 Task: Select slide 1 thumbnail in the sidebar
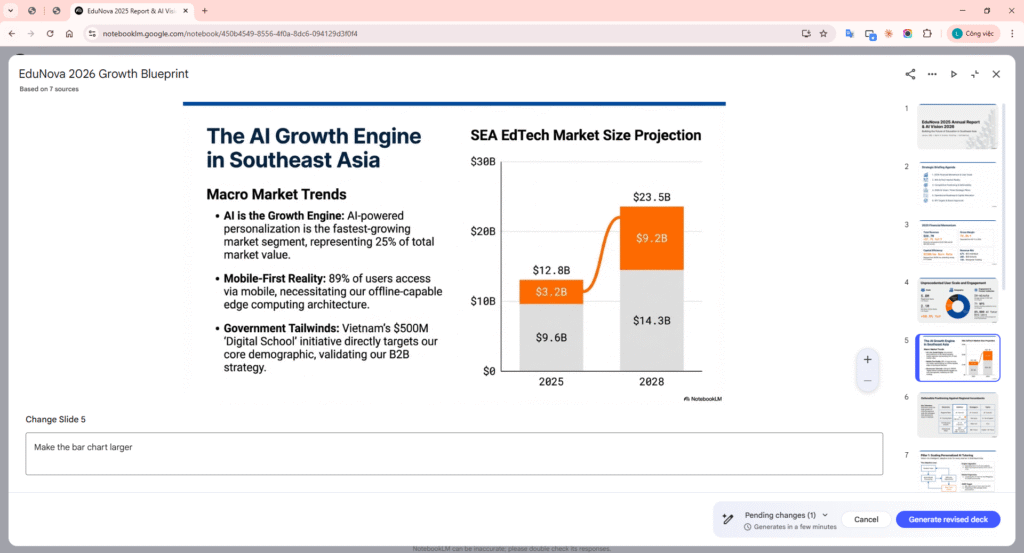click(x=958, y=127)
